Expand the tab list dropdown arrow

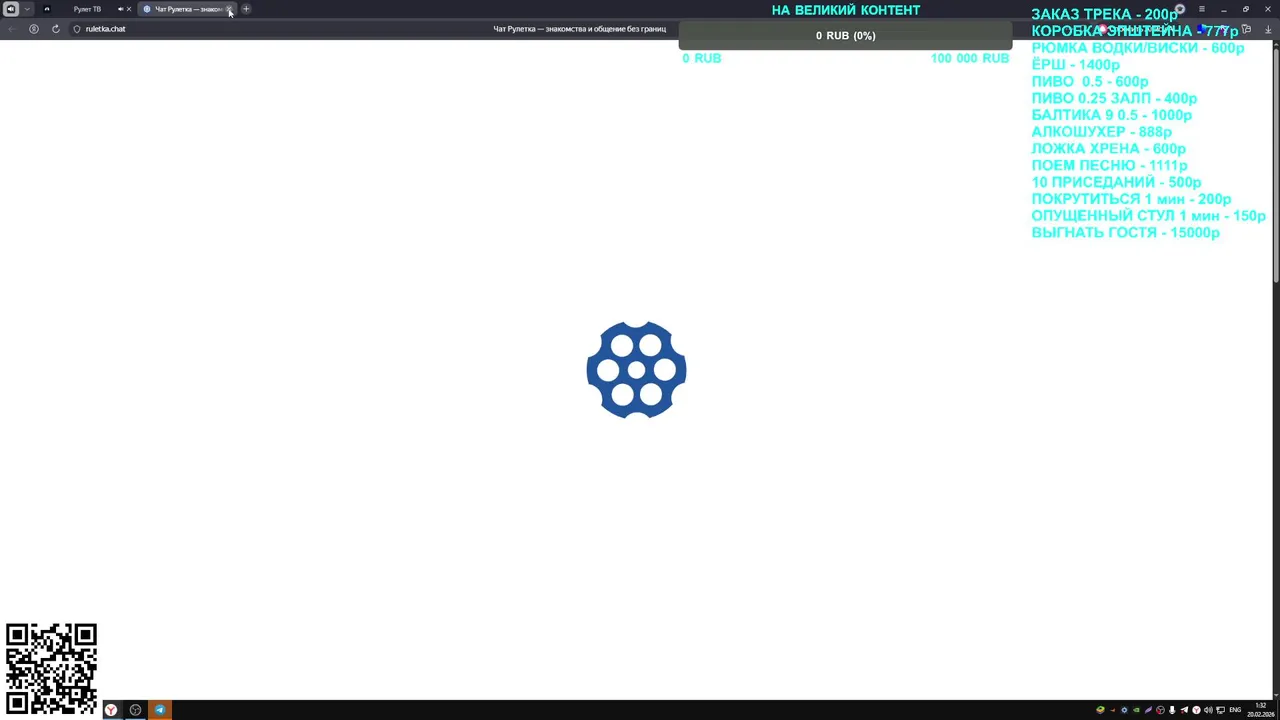pyautogui.click(x=27, y=9)
